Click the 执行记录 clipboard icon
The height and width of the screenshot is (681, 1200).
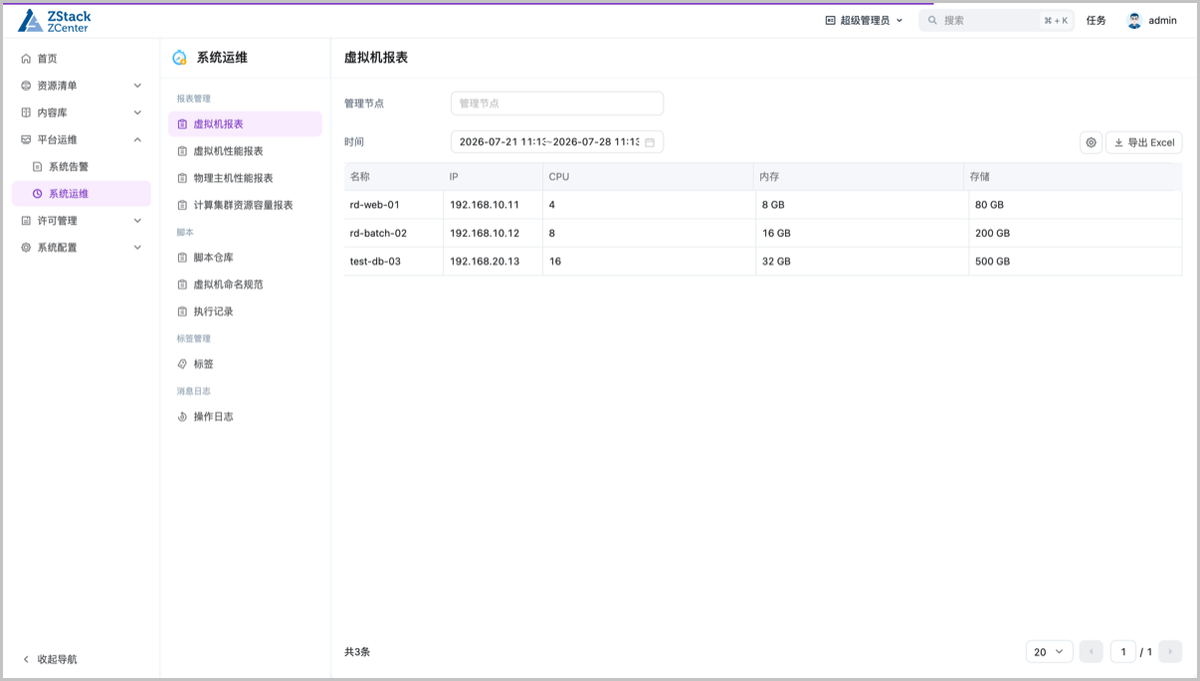pyautogui.click(x=182, y=312)
